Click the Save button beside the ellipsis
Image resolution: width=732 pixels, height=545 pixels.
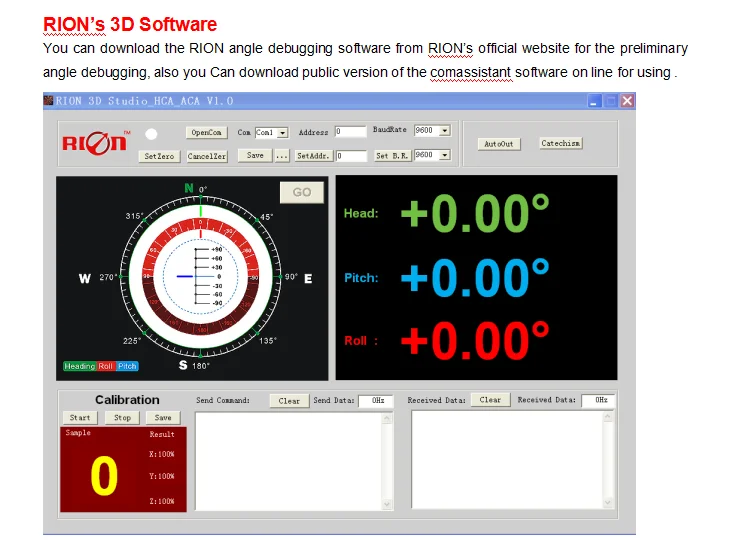click(x=255, y=155)
